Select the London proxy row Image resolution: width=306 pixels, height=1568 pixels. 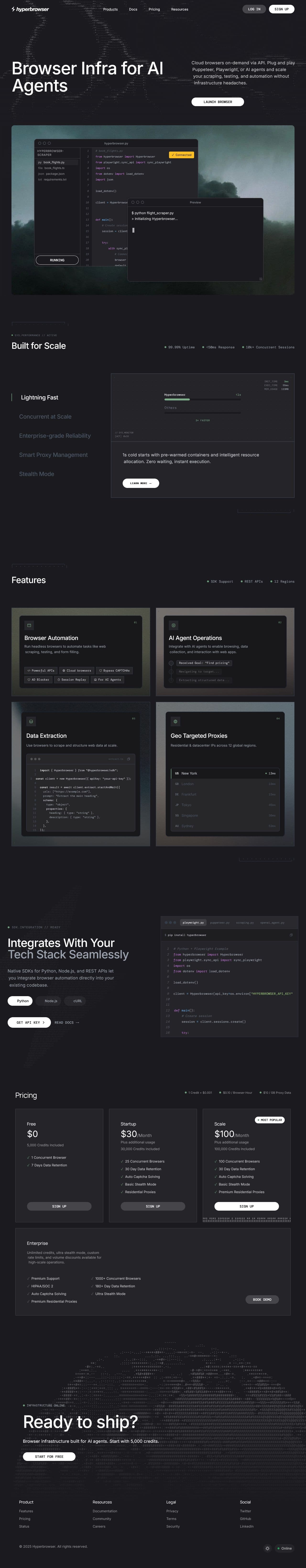[225, 784]
